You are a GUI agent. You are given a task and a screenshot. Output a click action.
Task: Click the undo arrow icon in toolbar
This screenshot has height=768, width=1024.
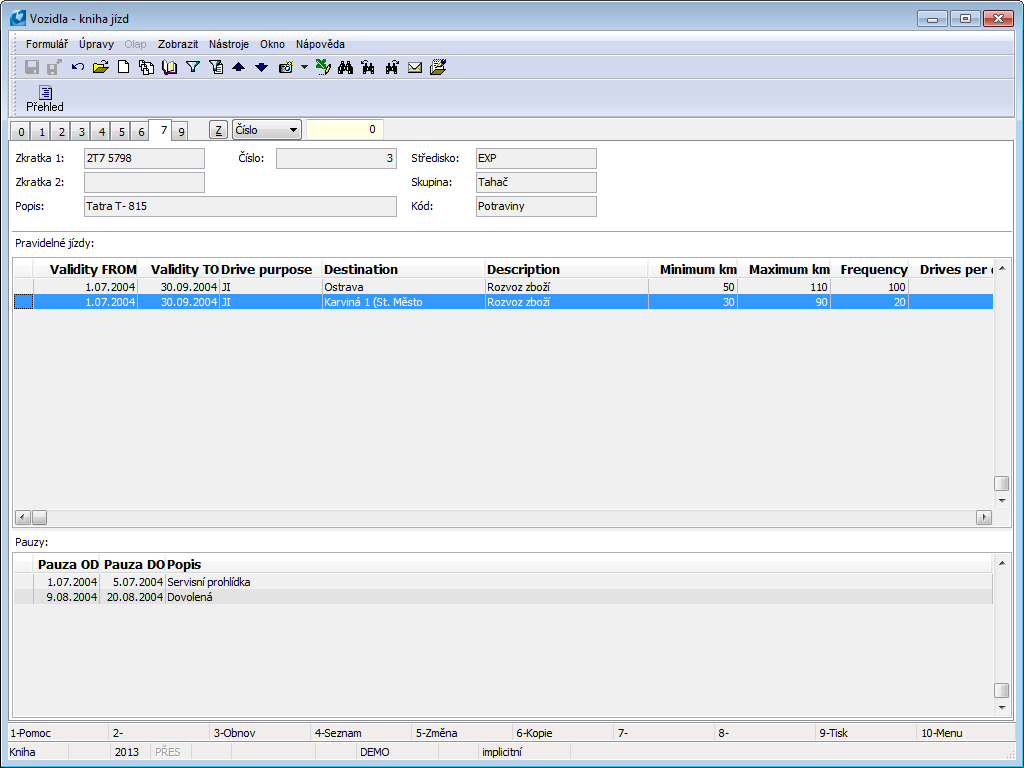(77, 67)
